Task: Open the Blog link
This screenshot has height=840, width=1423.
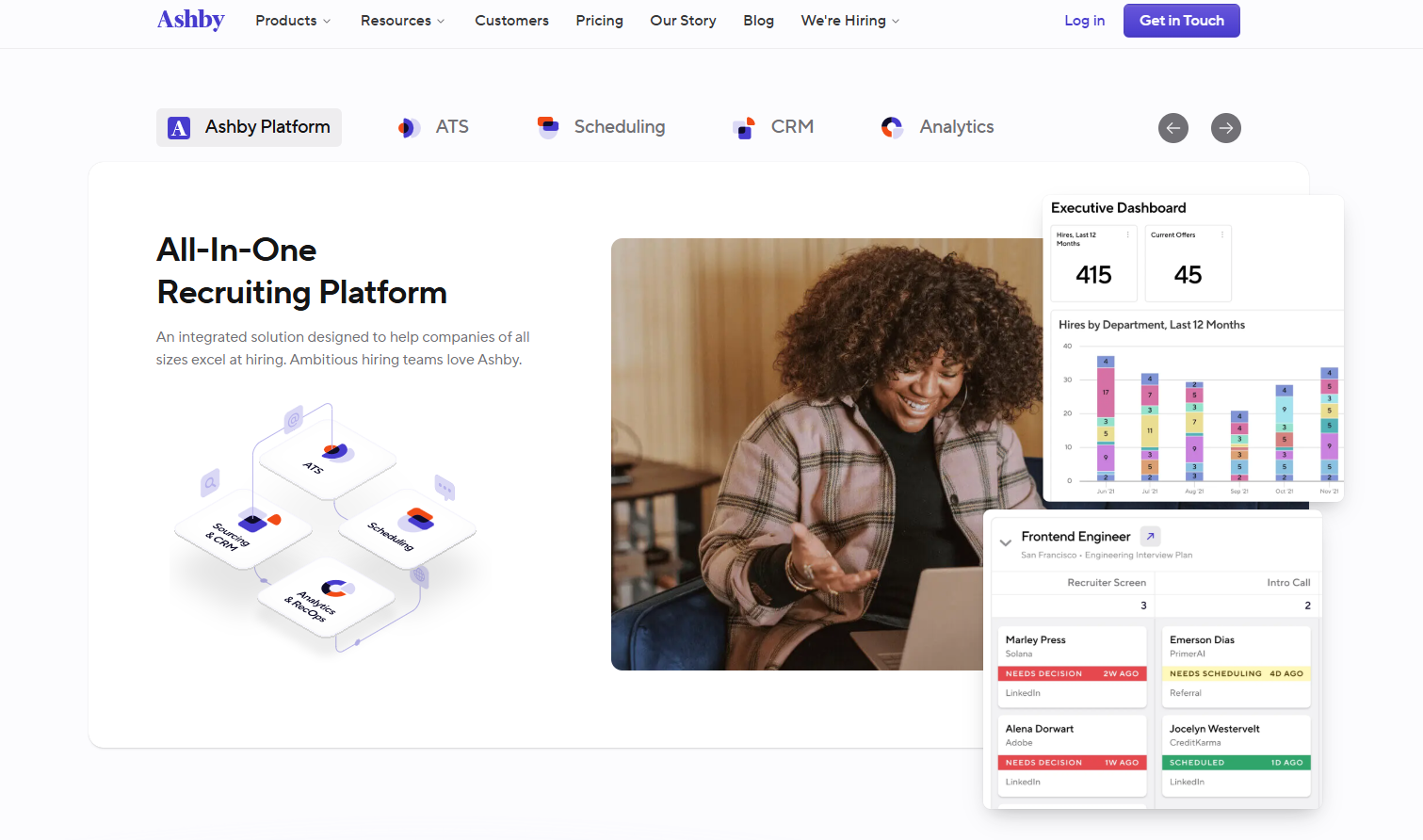Action: tap(758, 21)
